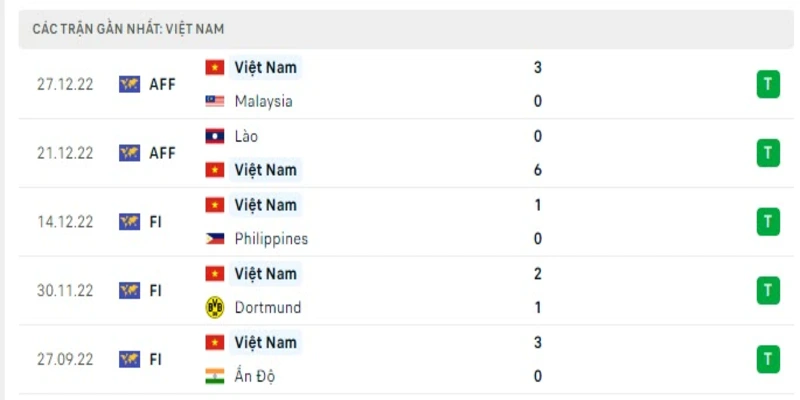Click green T badge for Philippines match
This screenshot has height=400, width=800.
[768, 221]
